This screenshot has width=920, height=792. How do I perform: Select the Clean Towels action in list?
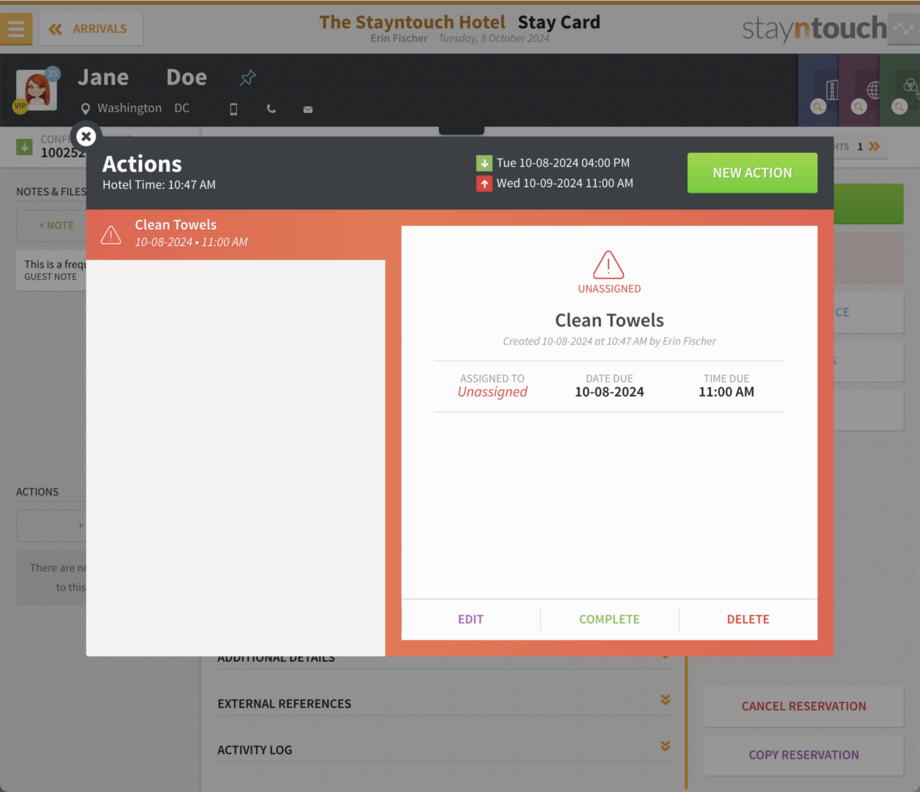coord(235,233)
